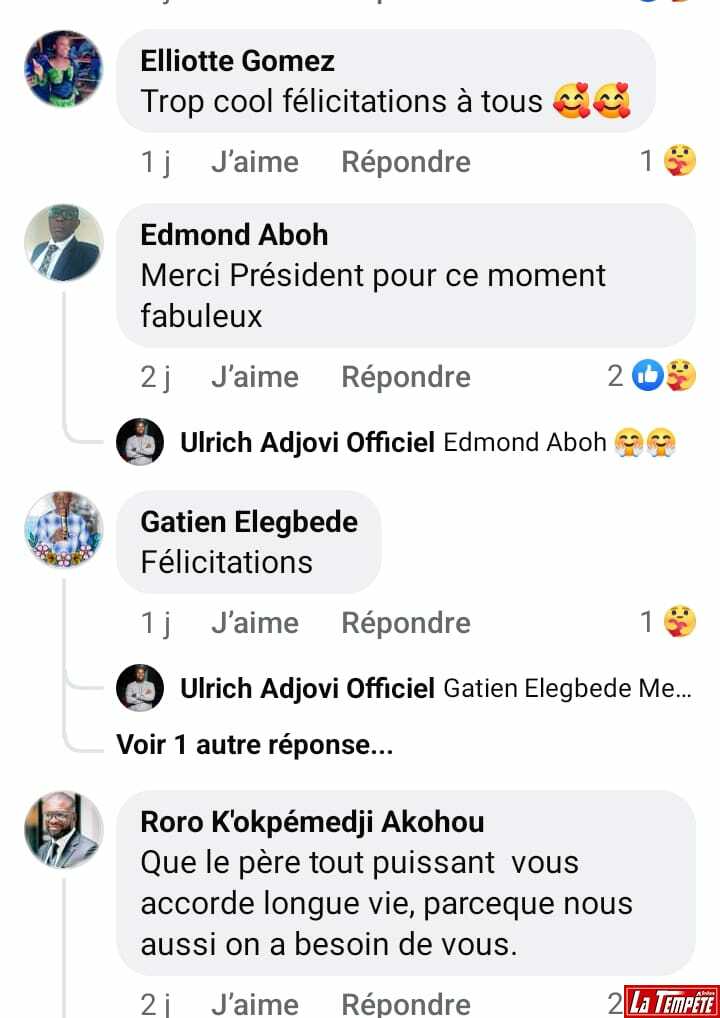The width and height of the screenshot is (720, 1018).
Task: View care reaction on Elliotte Gomez's comment
Action: pos(680,161)
